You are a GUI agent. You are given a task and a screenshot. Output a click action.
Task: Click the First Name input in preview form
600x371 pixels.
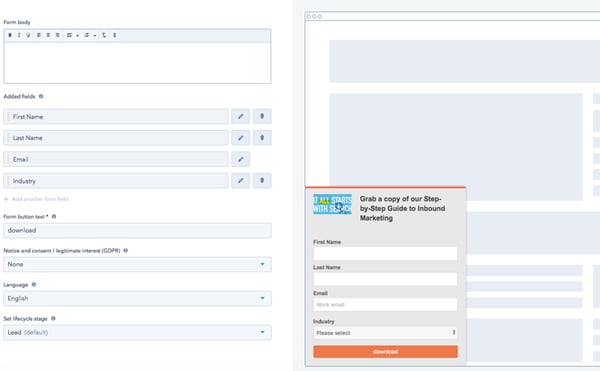coord(385,254)
